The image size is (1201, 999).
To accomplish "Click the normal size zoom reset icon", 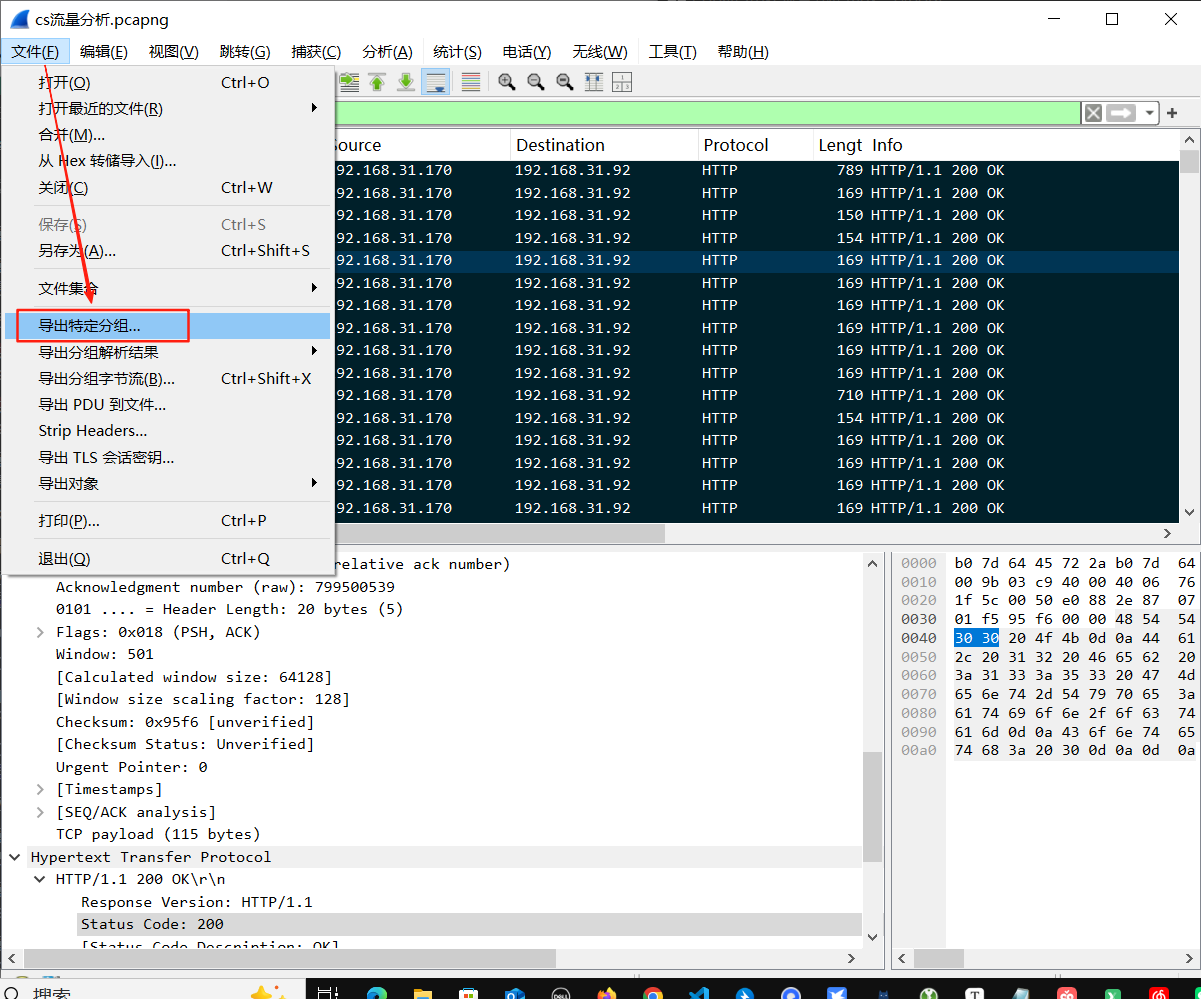I will tap(565, 82).
